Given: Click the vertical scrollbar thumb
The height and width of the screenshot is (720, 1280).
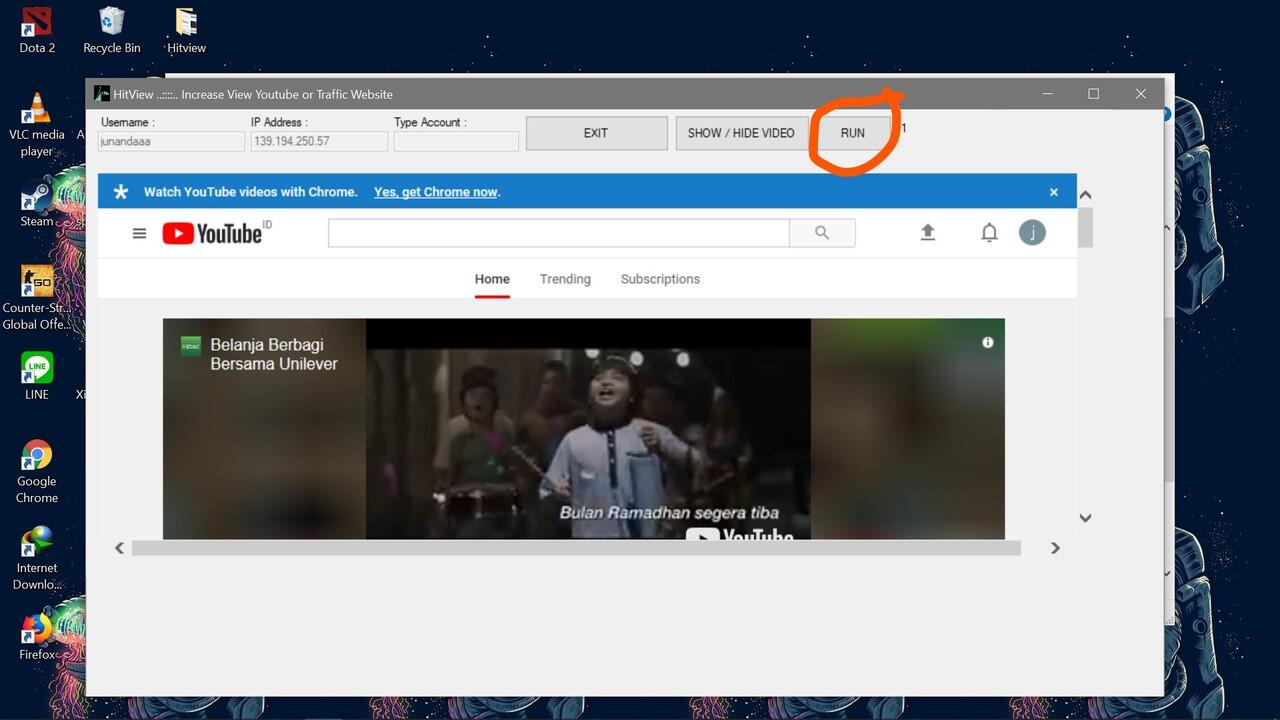Looking at the screenshot, I should click(x=1085, y=227).
